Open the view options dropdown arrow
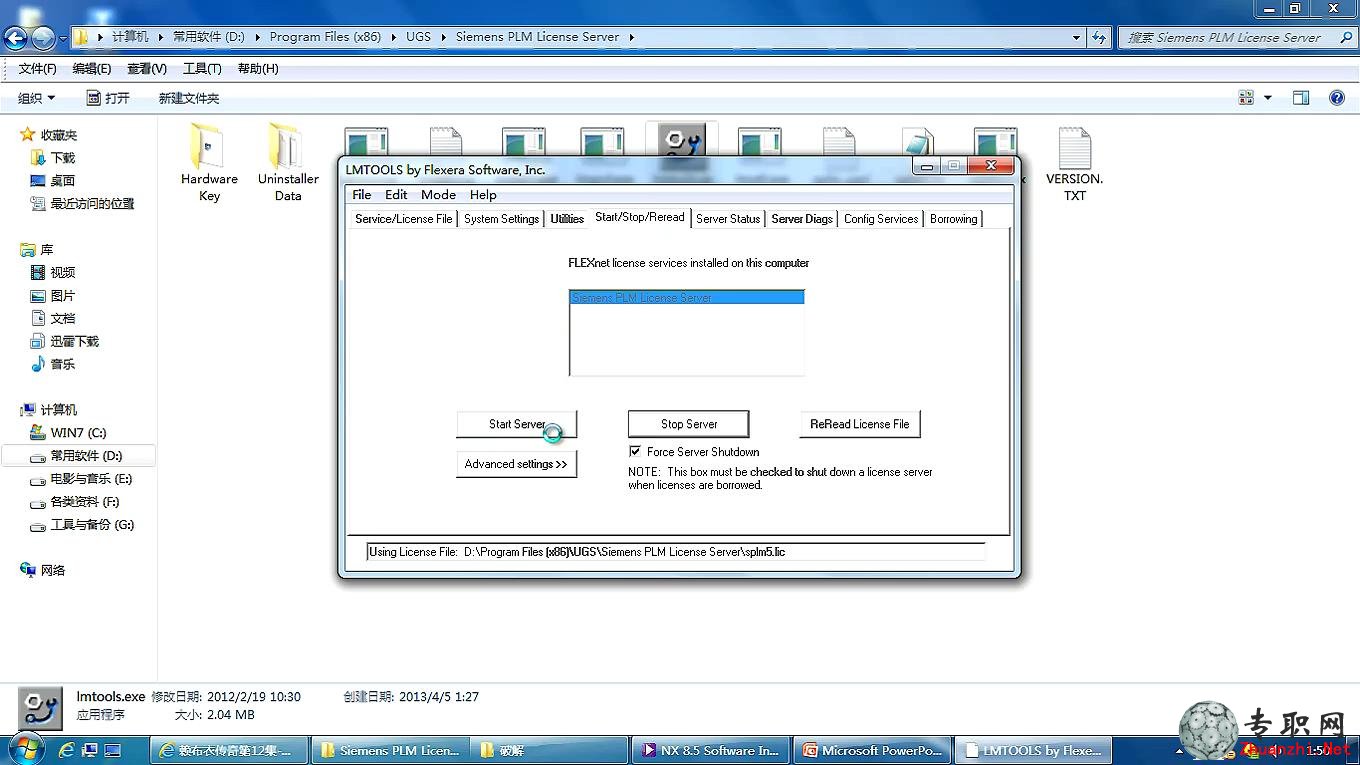Screen dimensions: 1360x765 pyautogui.click(x=1267, y=97)
